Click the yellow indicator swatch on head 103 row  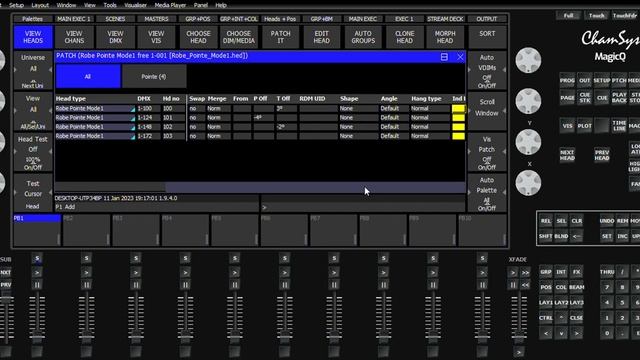tap(458, 136)
